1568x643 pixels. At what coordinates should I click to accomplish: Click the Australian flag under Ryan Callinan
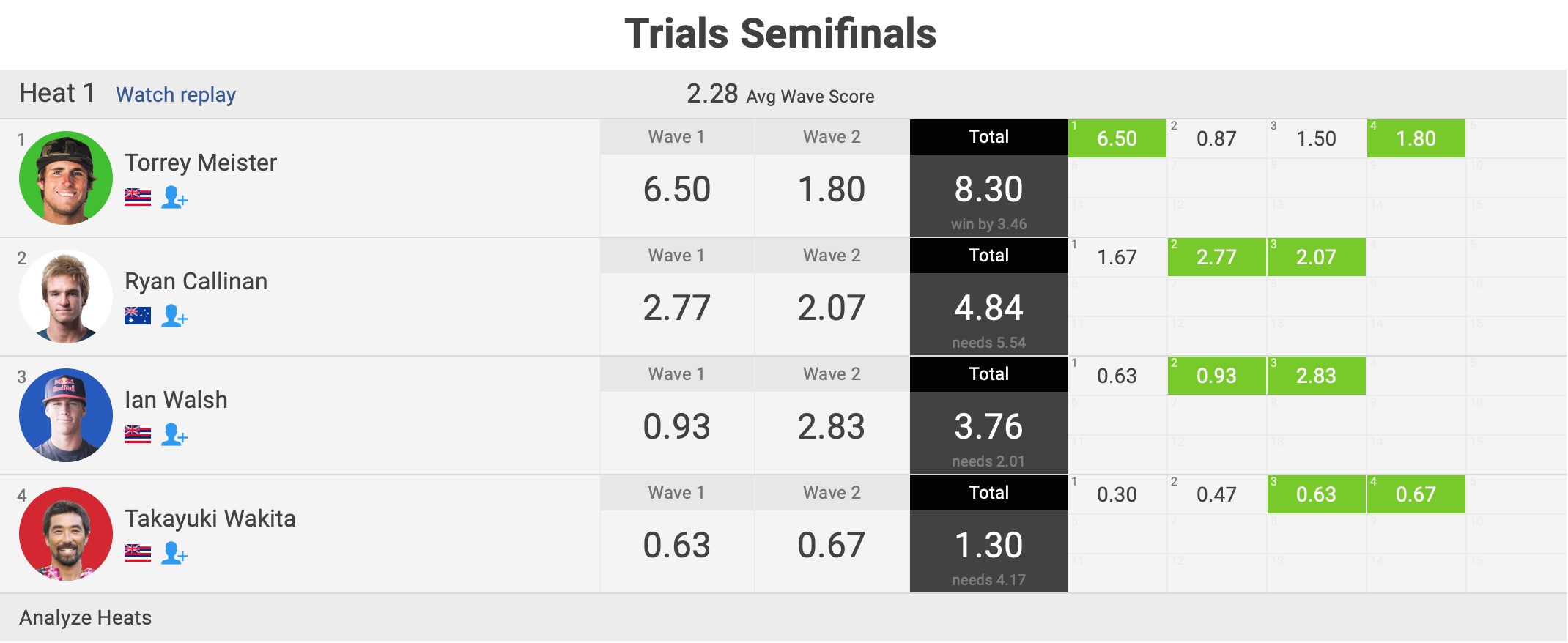pos(138,316)
